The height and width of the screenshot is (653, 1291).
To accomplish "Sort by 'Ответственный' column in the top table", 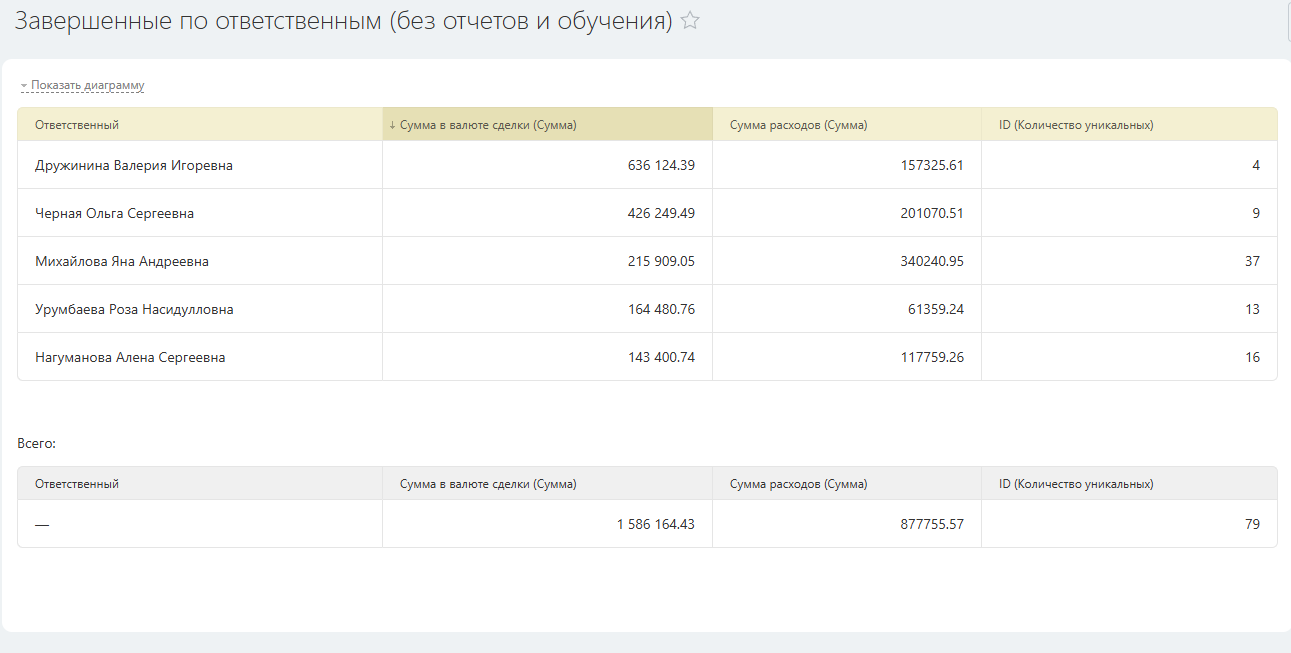I will point(77,125).
